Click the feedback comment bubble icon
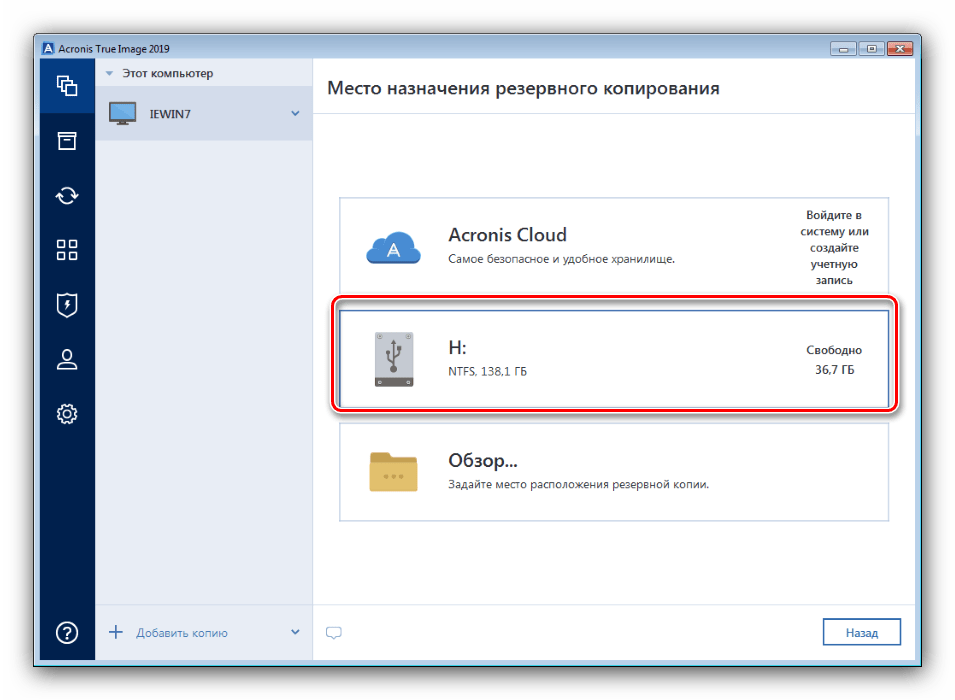Screen dimensions: 955x700 (335, 632)
